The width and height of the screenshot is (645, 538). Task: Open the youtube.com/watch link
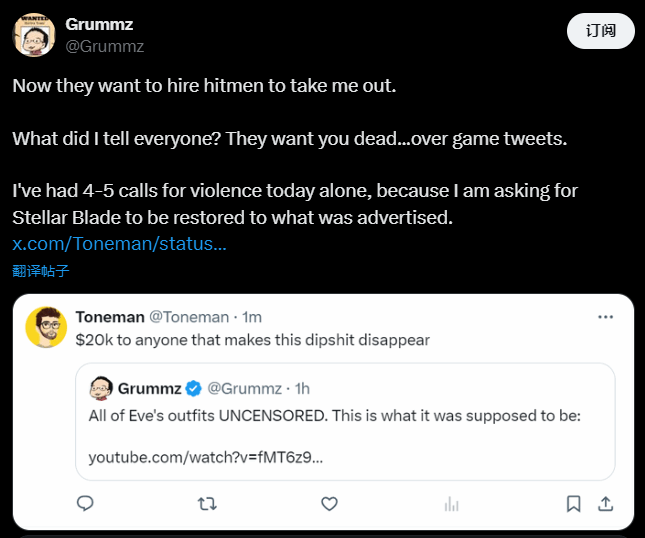(x=206, y=457)
